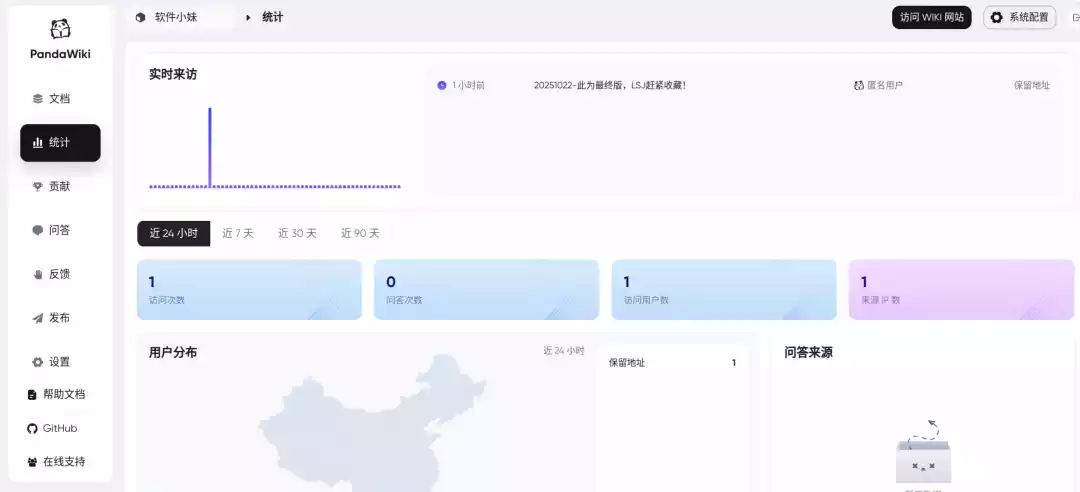Go to the 问答 Q&A section
Screen dimensions: 1080x492
60,230
